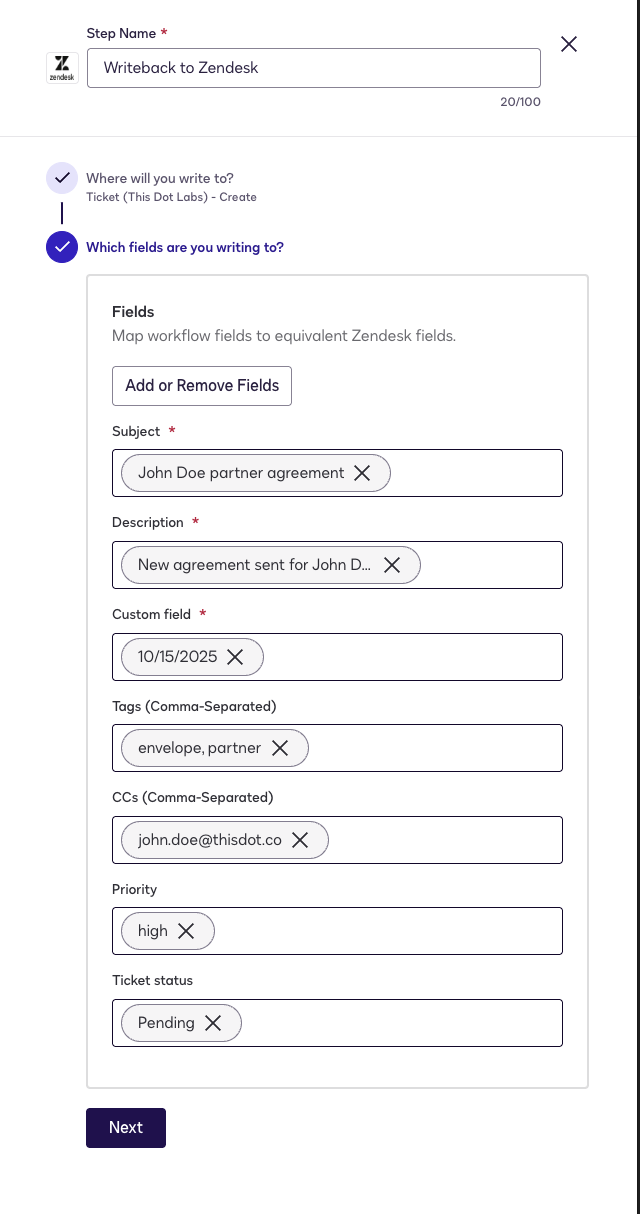Click the completed checkmark for 'Where will you write to?'
Screen dimensions: 640x1214
click(61, 178)
